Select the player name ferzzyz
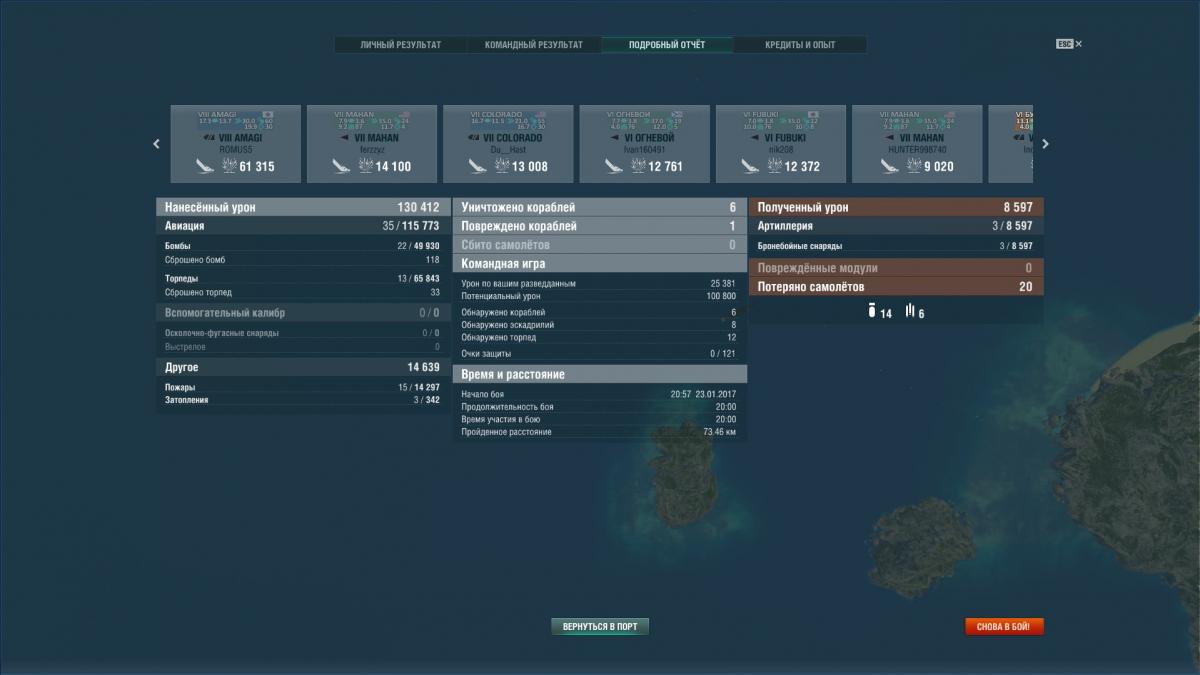Screen dimensions: 1200x675 371,149
